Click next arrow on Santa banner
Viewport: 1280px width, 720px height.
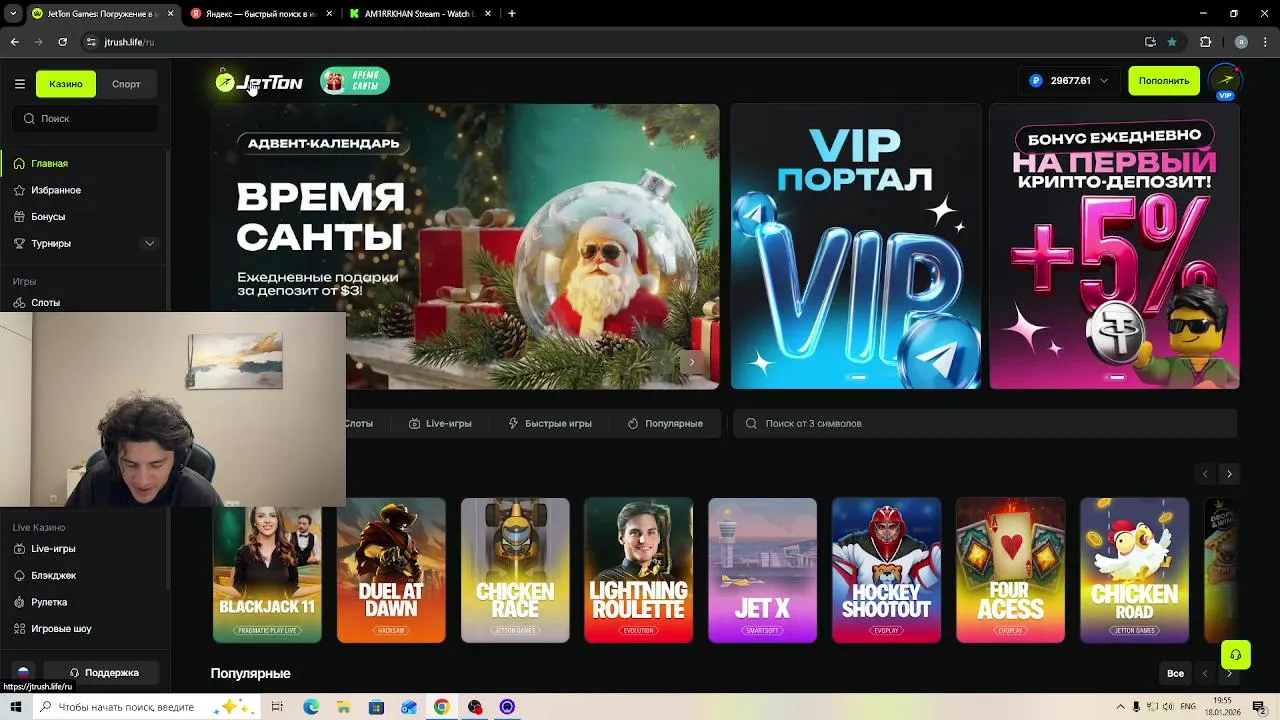pos(691,362)
